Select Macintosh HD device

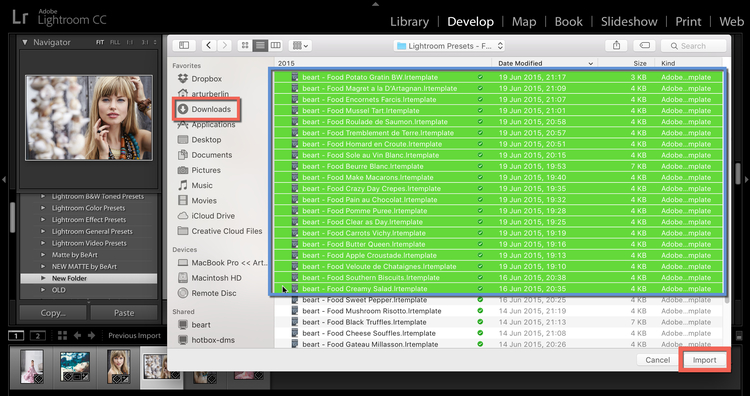[x=210, y=278]
